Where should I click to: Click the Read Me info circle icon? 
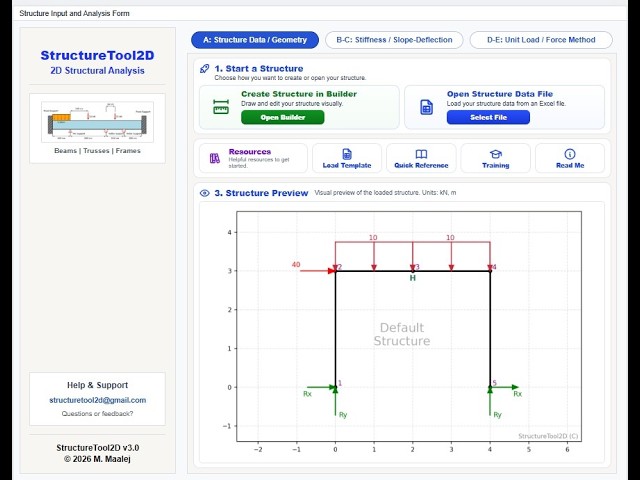tap(570, 154)
